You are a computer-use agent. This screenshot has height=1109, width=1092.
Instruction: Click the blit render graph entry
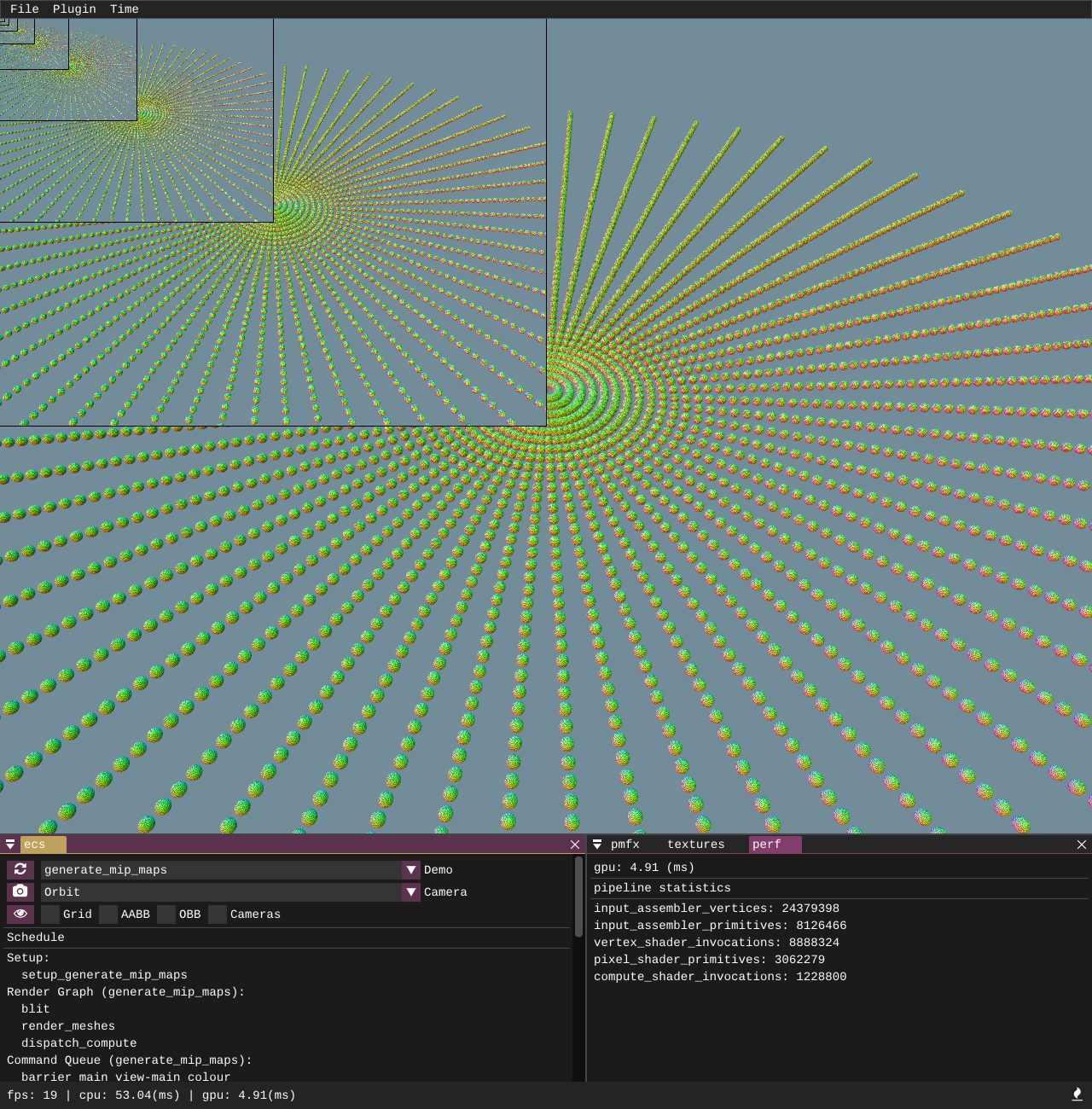36,1009
